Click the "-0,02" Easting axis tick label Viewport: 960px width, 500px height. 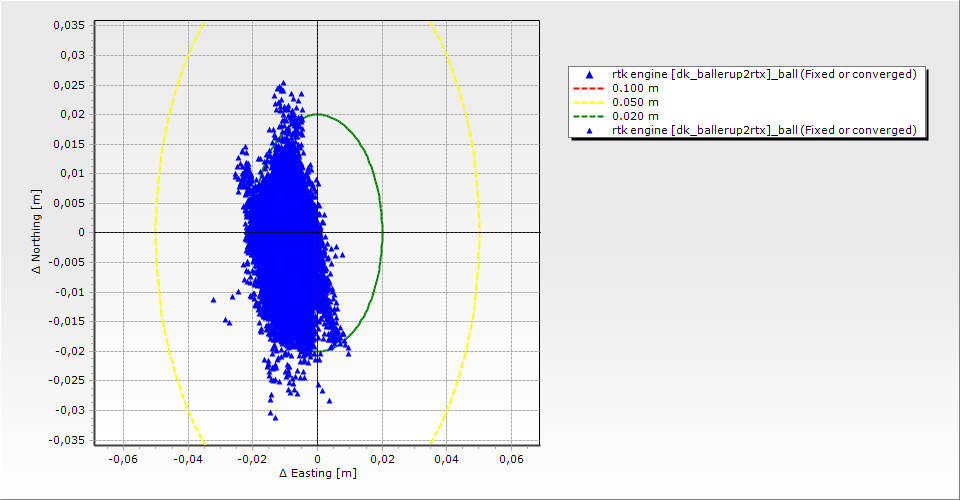point(252,459)
